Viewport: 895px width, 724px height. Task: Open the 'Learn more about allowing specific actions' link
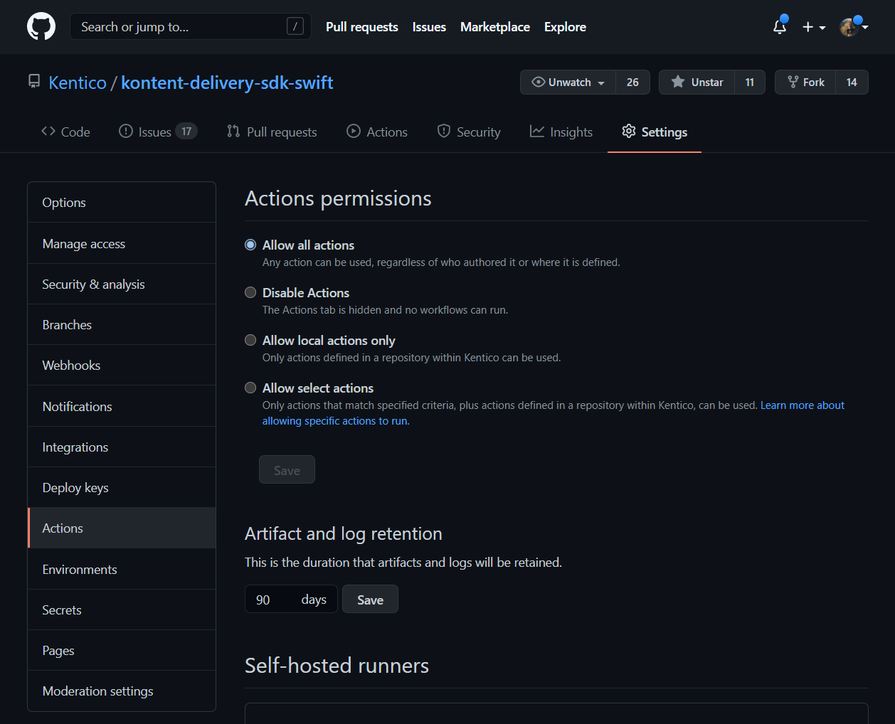coord(802,405)
